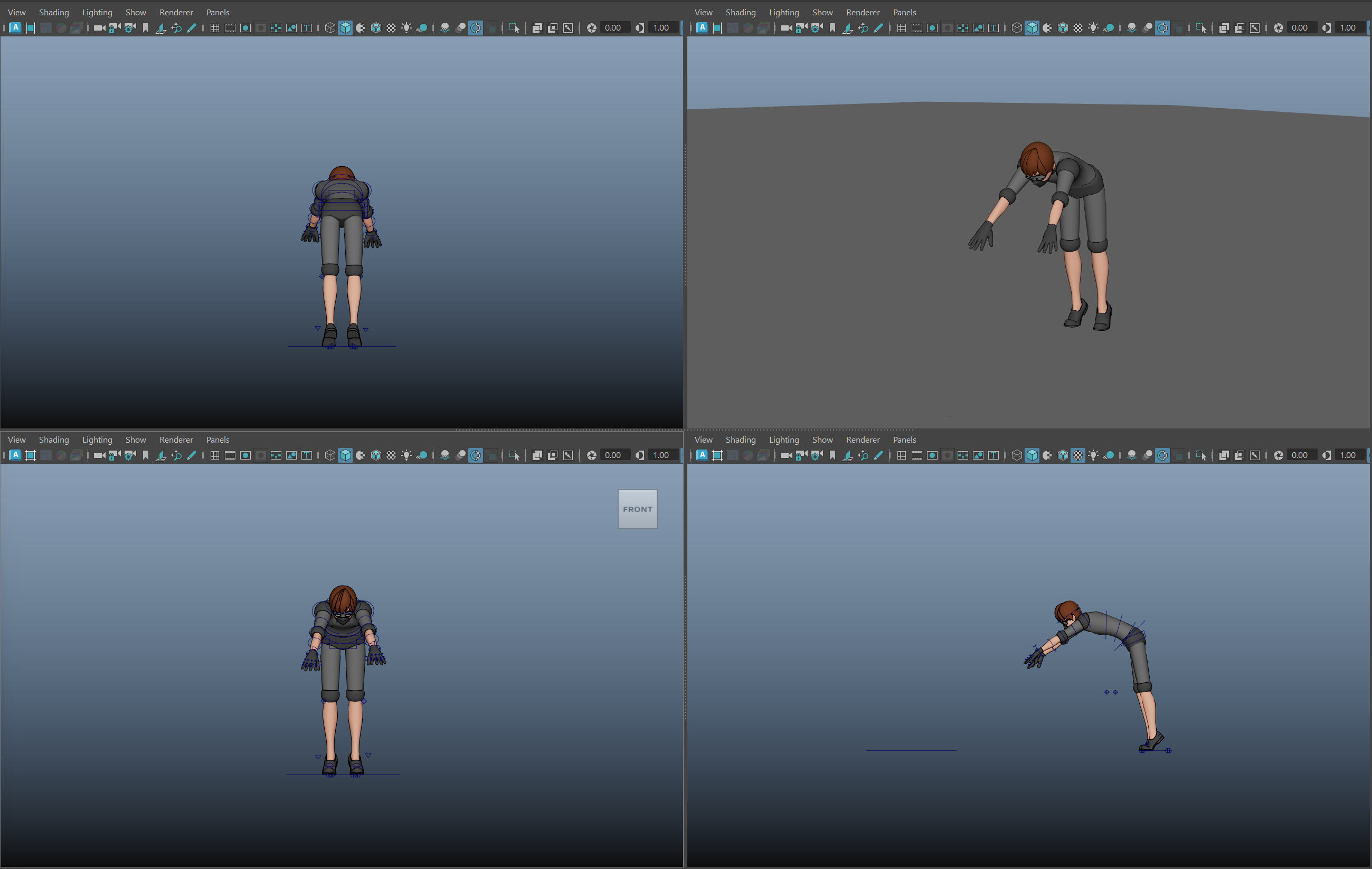Click Gamma value field in top-right panel
Viewport: 1372px width, 869px height.
coord(1349,27)
